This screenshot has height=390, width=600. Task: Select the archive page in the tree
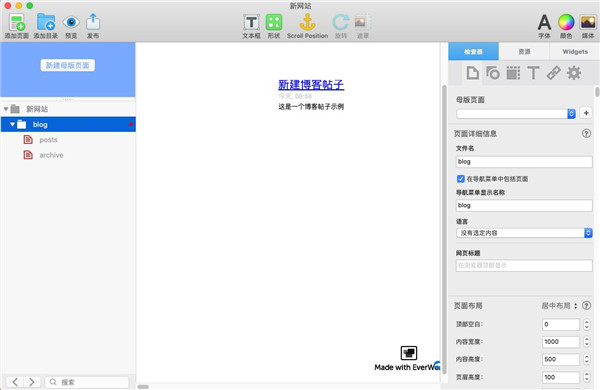pyautogui.click(x=68, y=155)
